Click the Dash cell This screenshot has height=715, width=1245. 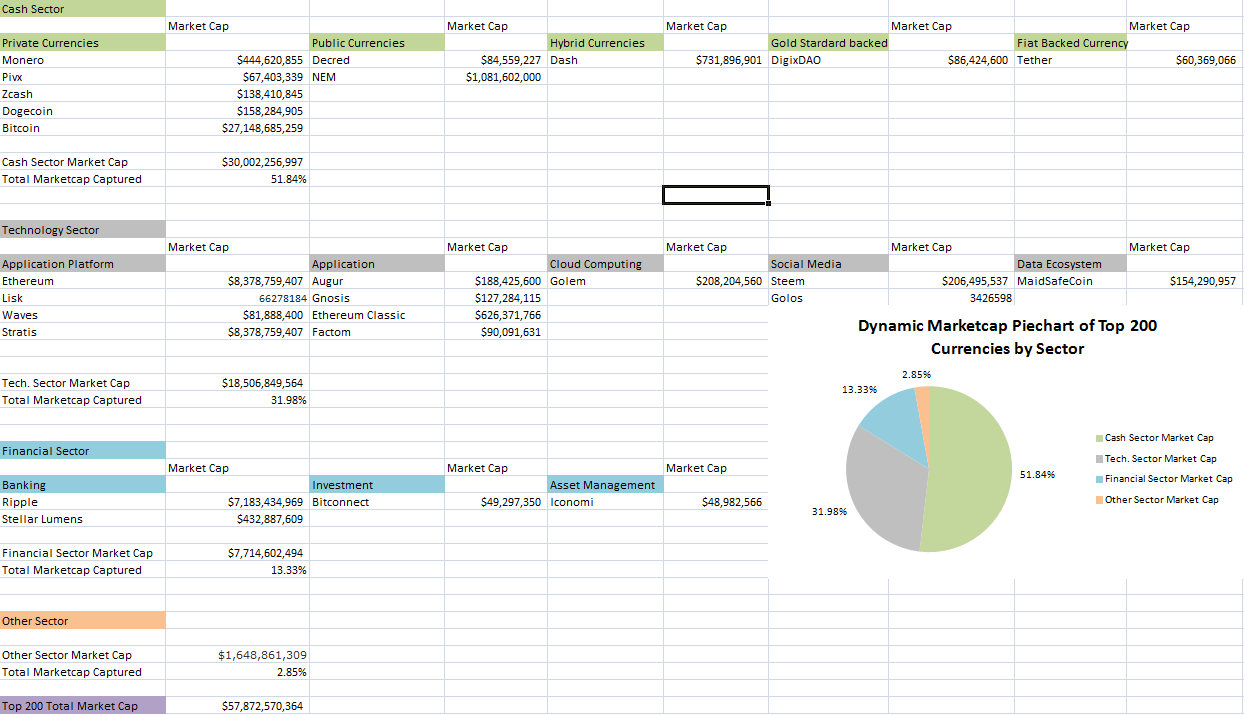(605, 60)
